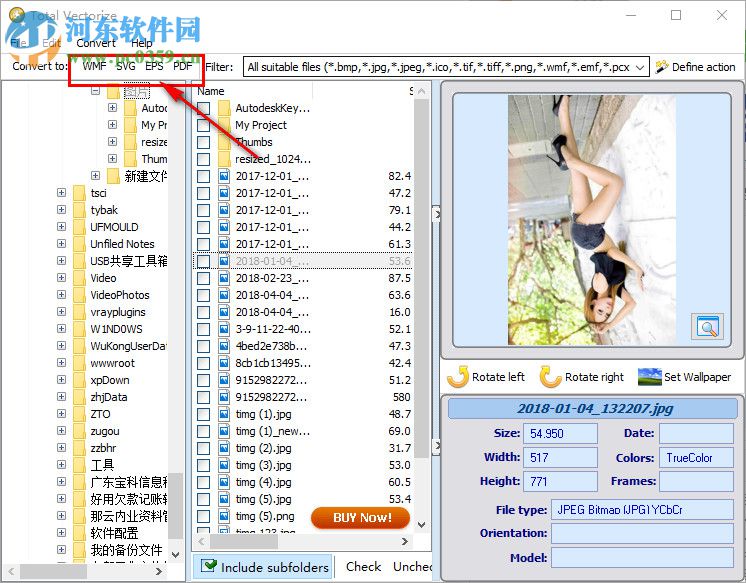Click the Name column header
The width and height of the screenshot is (746, 583).
coord(211,91)
